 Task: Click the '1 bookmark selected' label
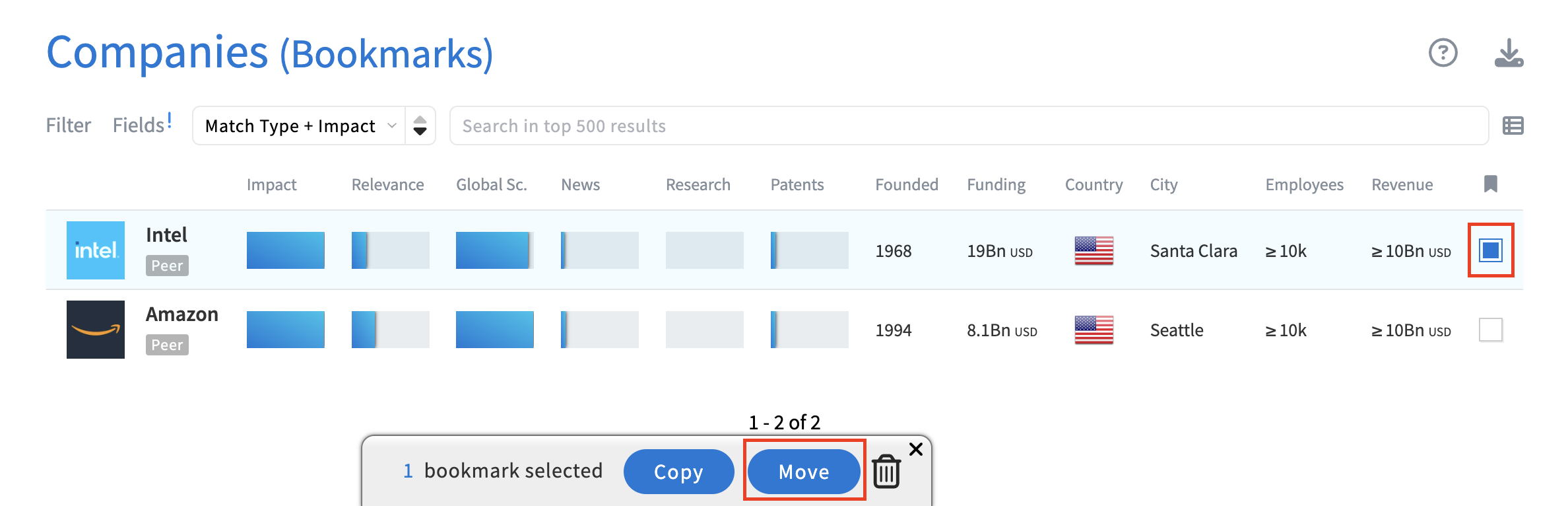[503, 470]
